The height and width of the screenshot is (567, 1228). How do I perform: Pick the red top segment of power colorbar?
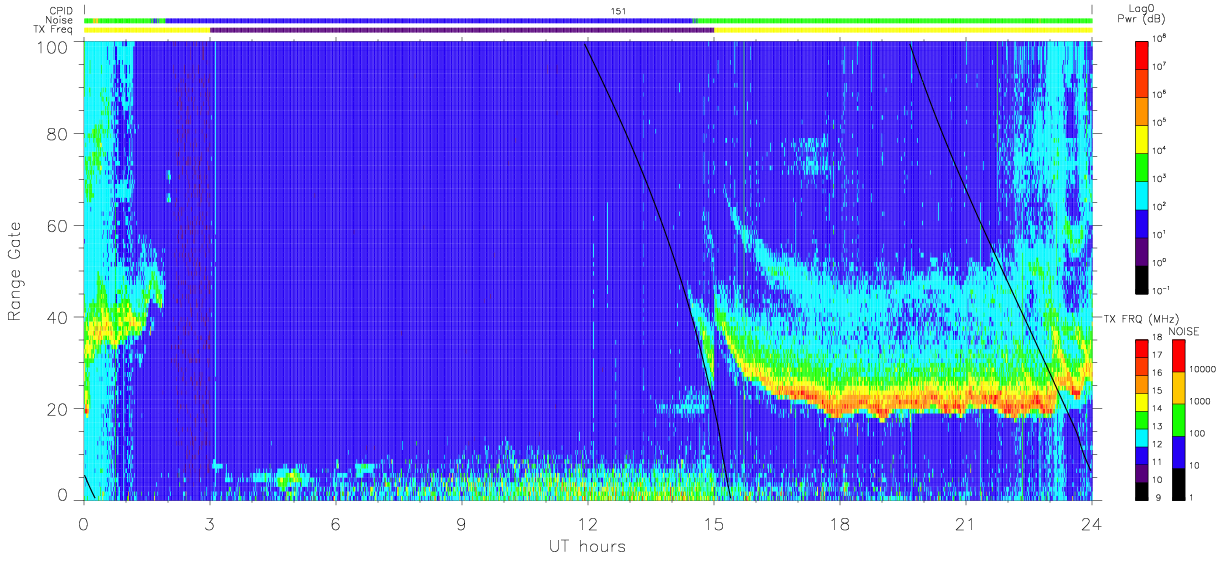tap(1142, 53)
